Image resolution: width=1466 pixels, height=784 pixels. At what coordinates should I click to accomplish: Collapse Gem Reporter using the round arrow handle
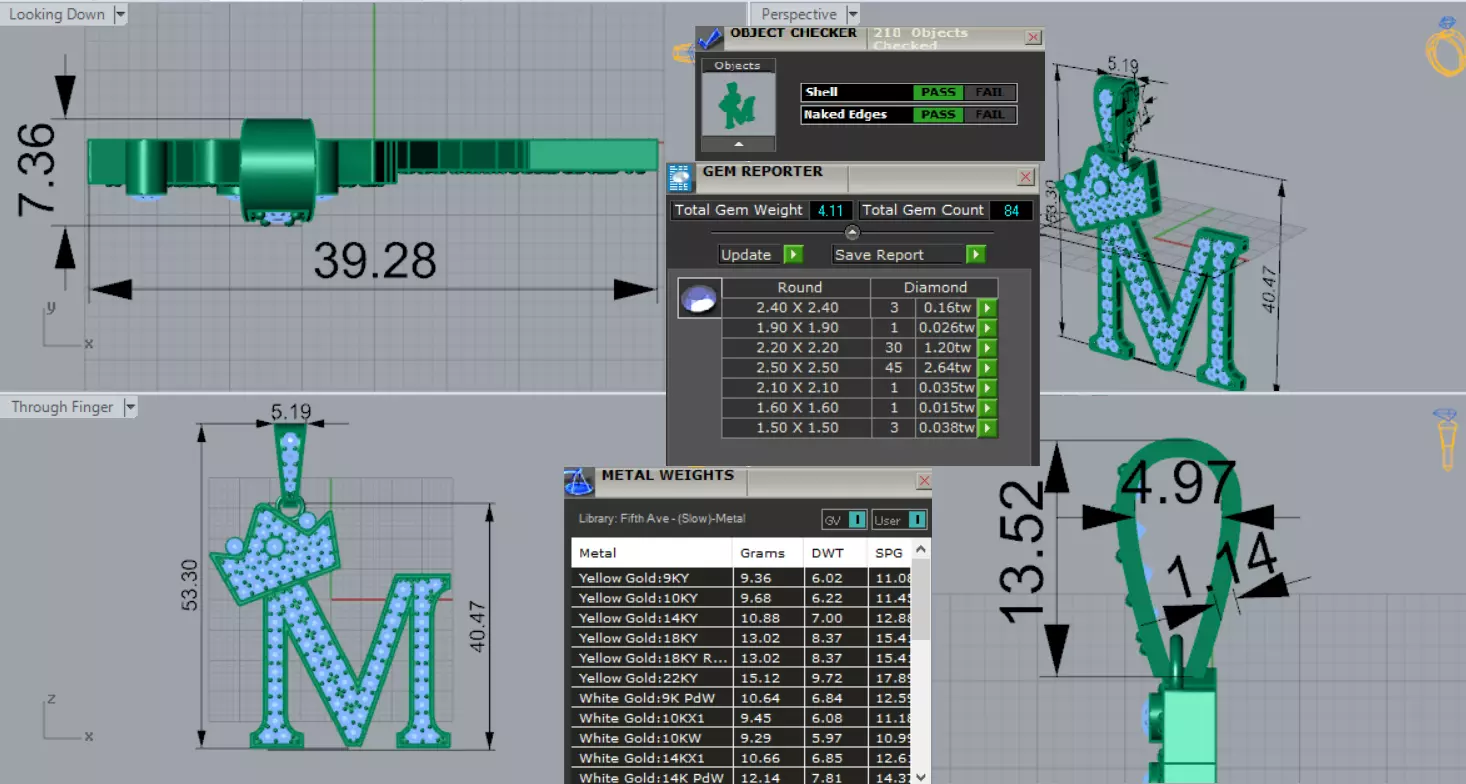pyautogui.click(x=852, y=233)
